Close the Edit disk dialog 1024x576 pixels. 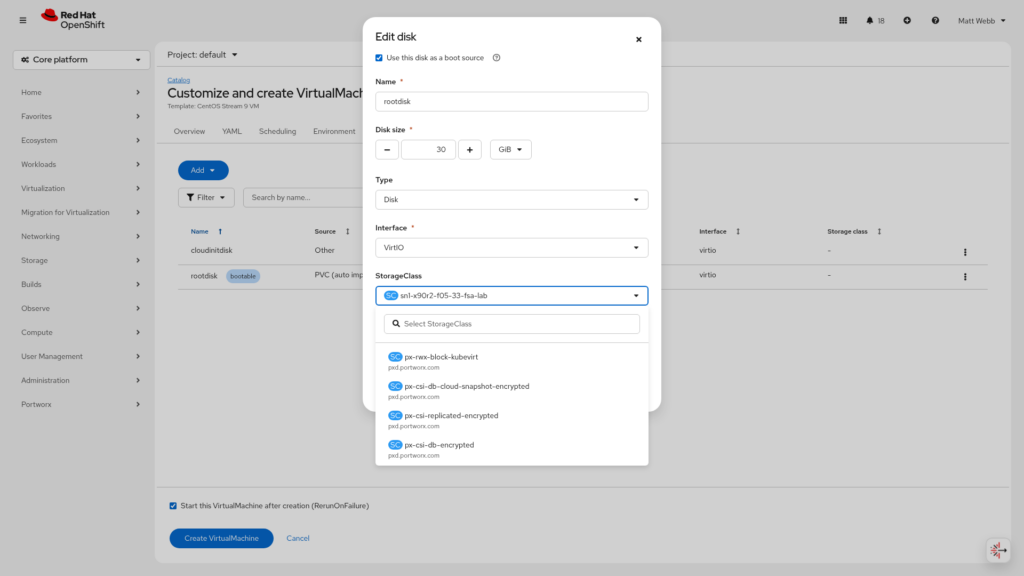pos(639,40)
